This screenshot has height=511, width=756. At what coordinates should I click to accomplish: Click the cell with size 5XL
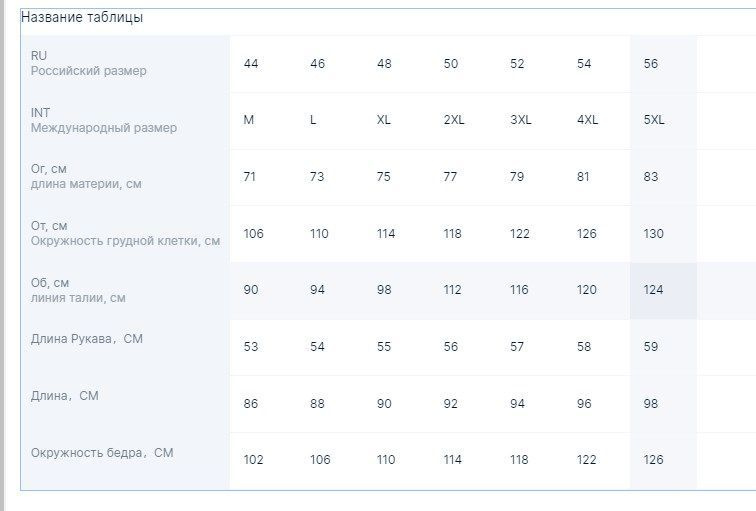pos(663,121)
